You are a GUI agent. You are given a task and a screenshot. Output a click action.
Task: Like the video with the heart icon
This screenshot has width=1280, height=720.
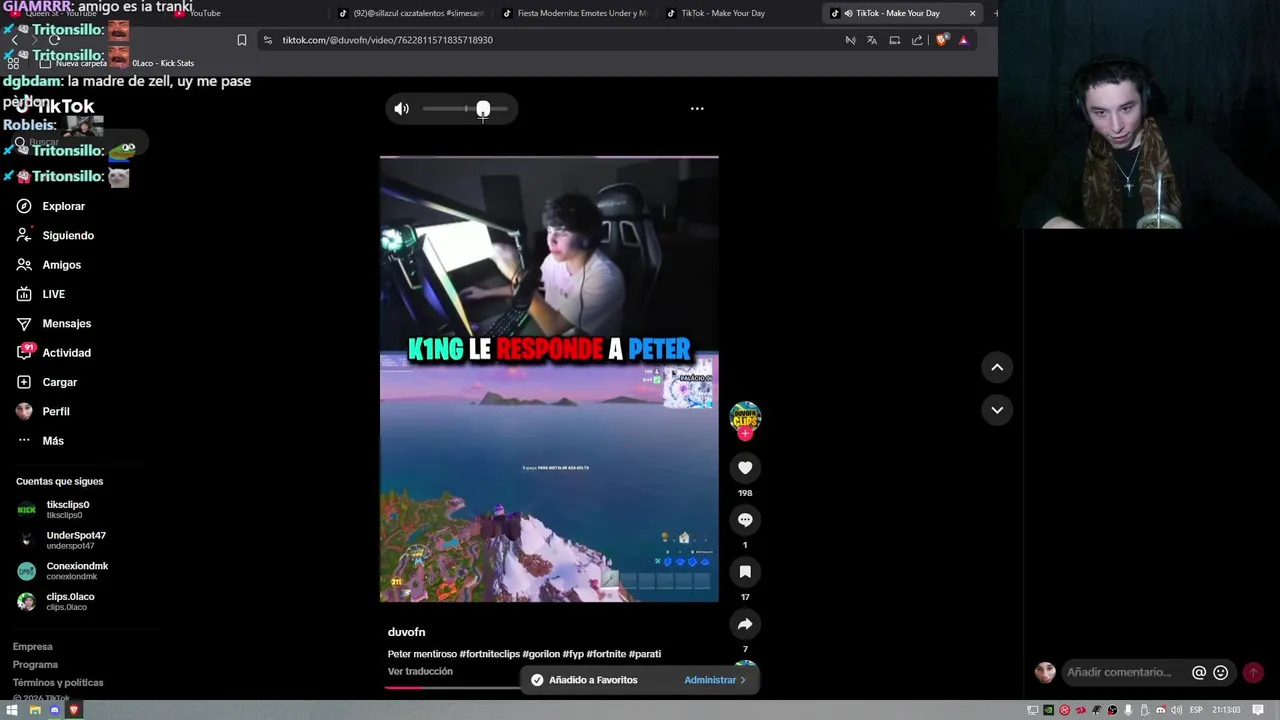pos(745,468)
